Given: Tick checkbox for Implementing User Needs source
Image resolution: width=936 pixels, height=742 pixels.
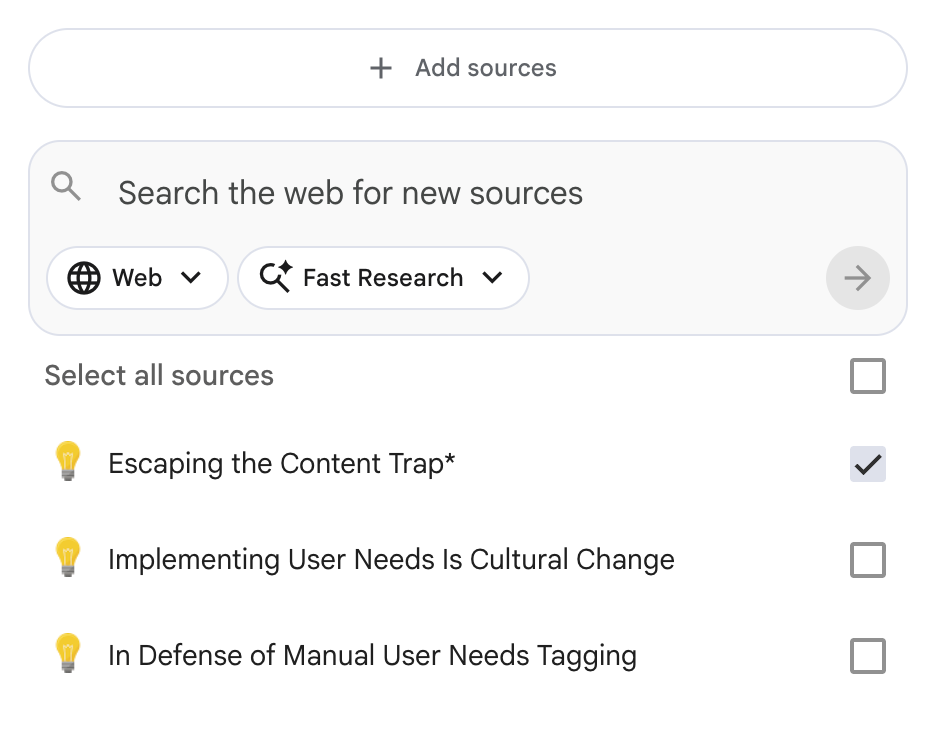Looking at the screenshot, I should click(x=867, y=560).
